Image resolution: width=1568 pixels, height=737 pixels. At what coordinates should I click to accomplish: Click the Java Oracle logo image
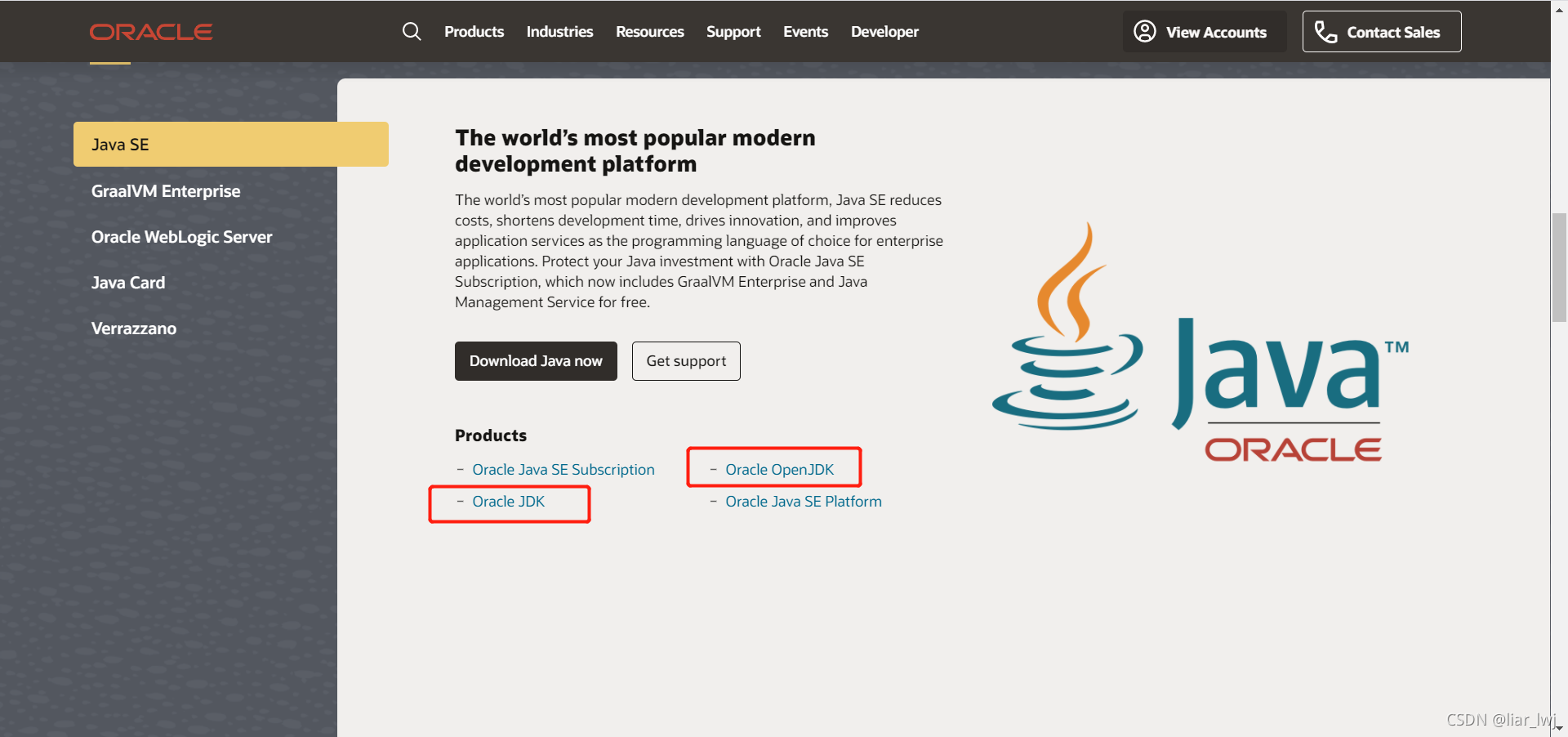(1200, 343)
